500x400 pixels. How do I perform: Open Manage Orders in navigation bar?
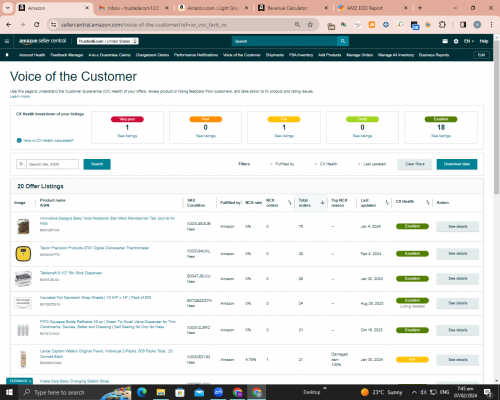pyautogui.click(x=359, y=55)
